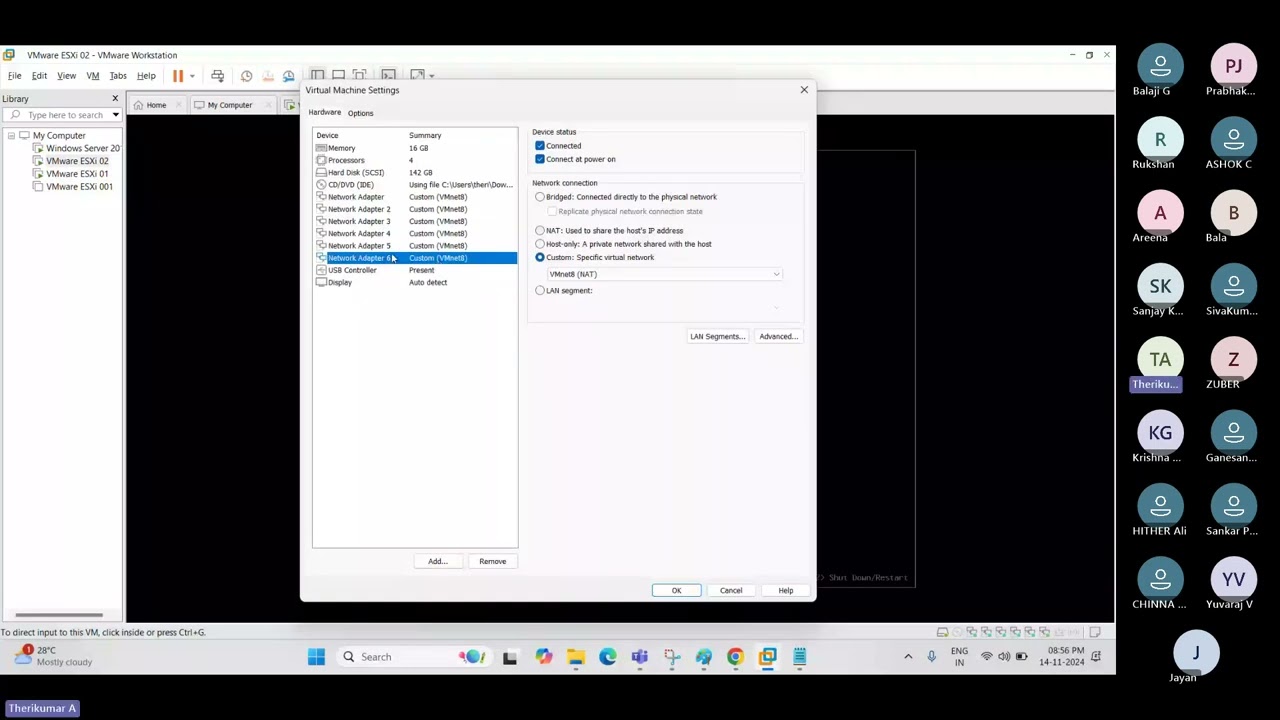
Task: Take a snapshot using the clock icon
Action: [x=246, y=76]
